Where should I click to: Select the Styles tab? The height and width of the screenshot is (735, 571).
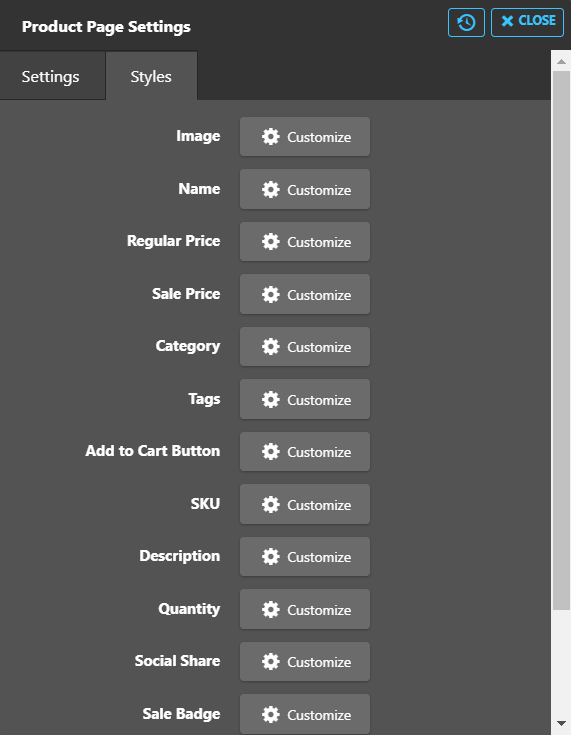coord(151,76)
